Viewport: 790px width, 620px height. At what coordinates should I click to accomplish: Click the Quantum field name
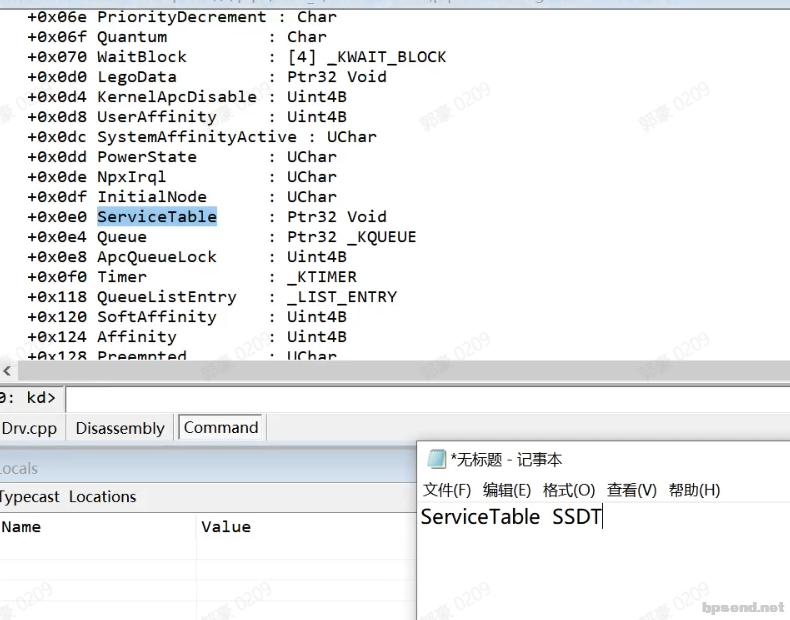(132, 37)
